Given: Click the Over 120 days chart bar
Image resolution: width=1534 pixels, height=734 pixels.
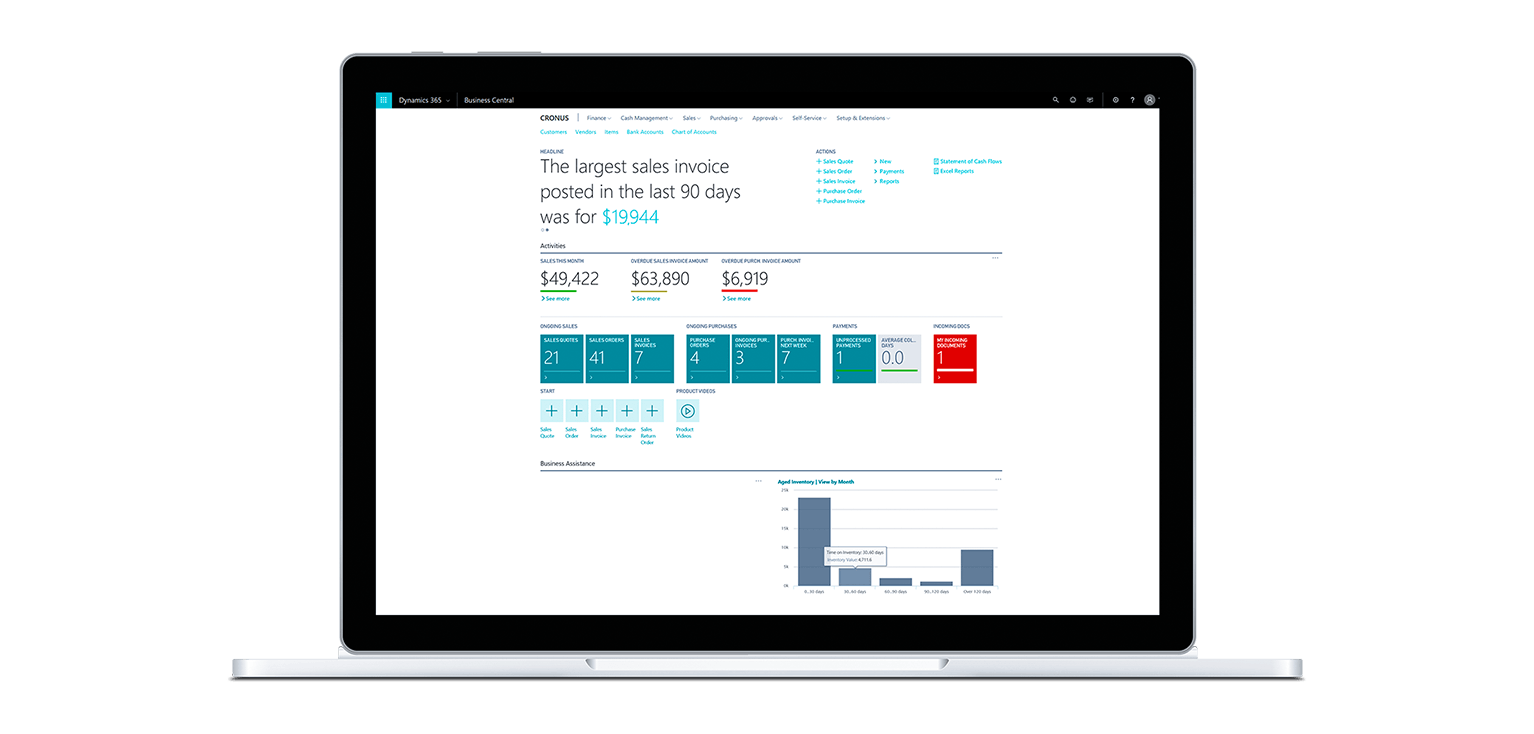Looking at the screenshot, I should (x=977, y=567).
